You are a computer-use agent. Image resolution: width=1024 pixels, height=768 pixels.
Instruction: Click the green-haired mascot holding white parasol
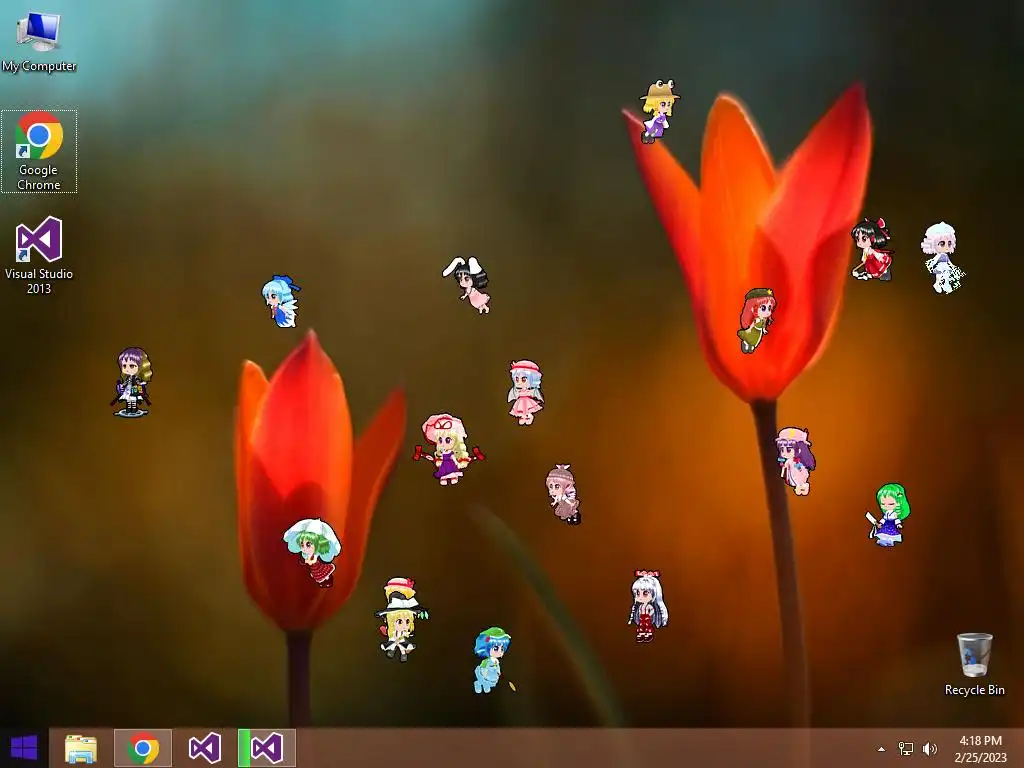(313, 551)
